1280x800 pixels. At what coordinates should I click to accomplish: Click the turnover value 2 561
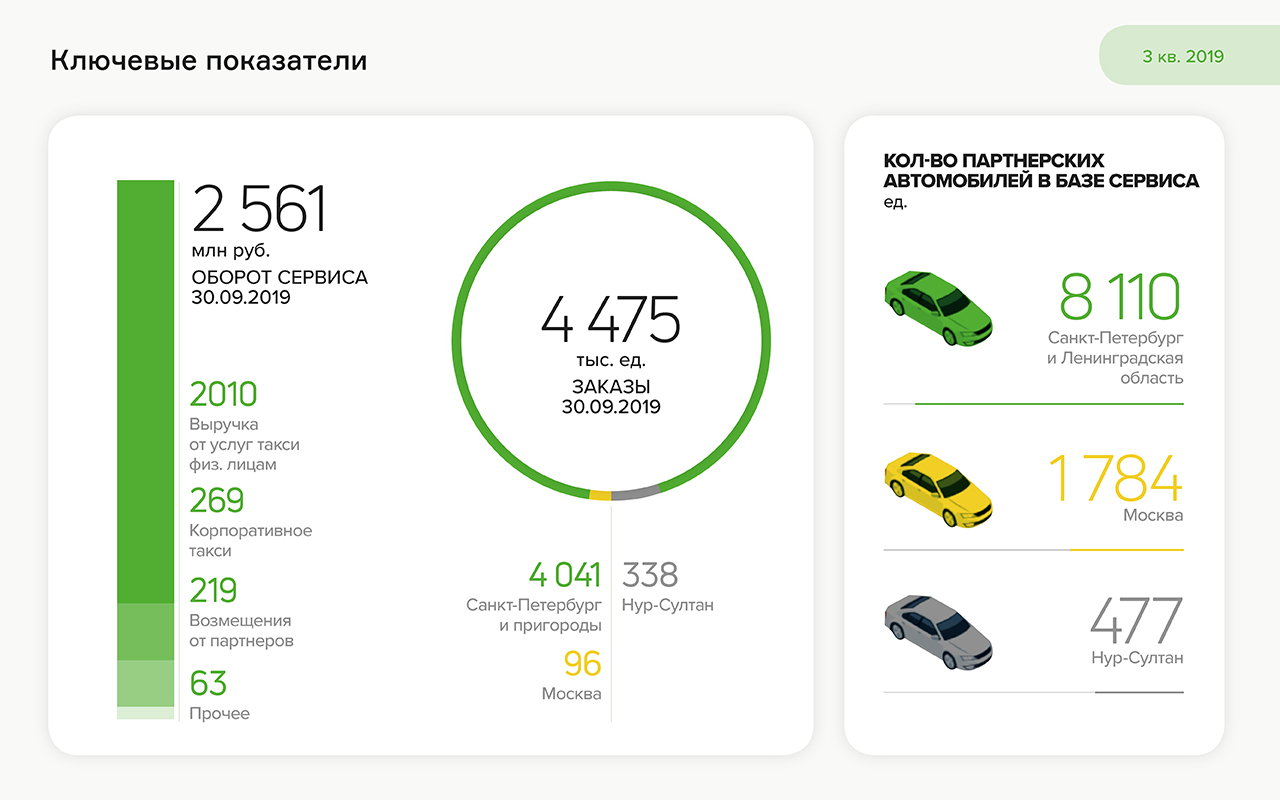click(259, 209)
